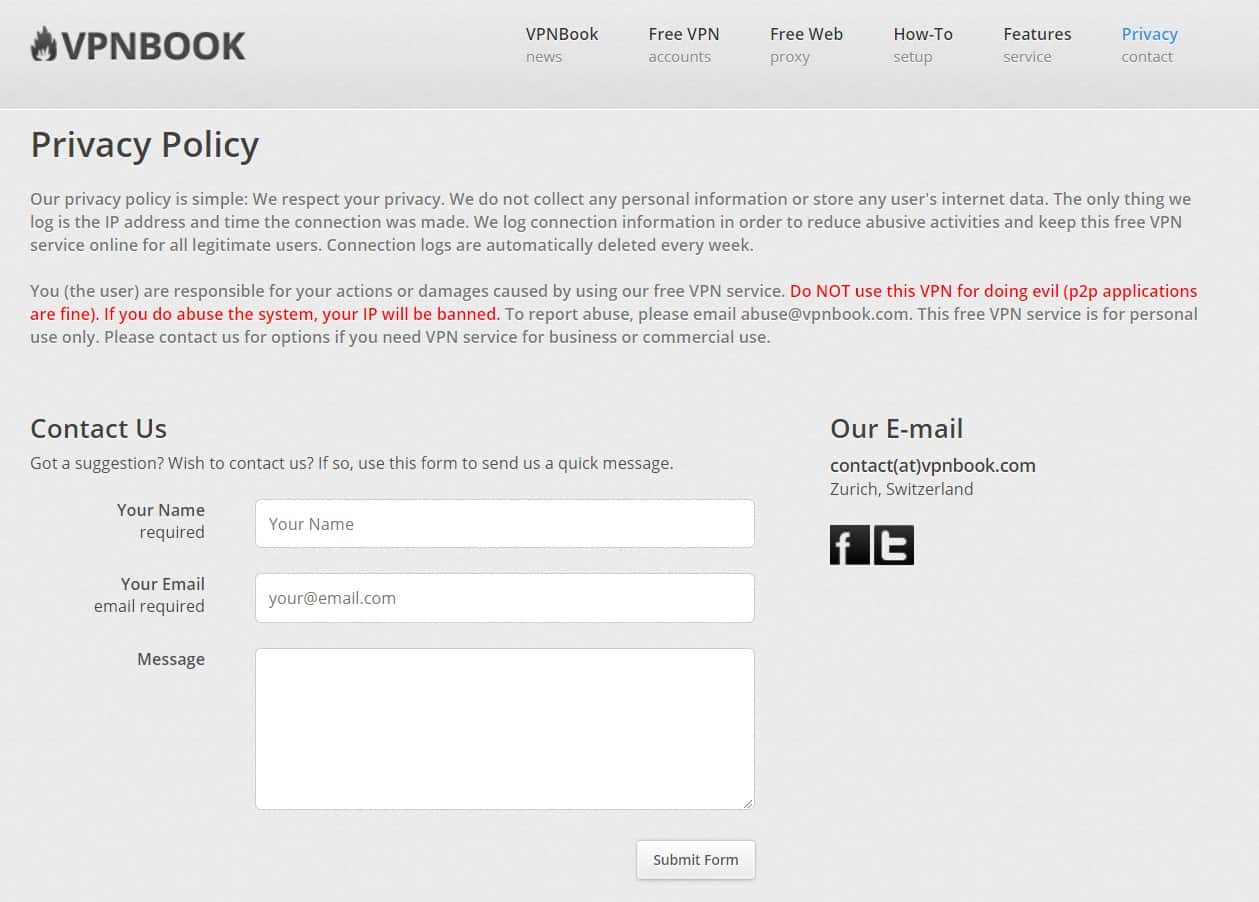This screenshot has width=1259, height=902.
Task: Click the 'Got a suggestion?' intro line
Action: pos(352,463)
